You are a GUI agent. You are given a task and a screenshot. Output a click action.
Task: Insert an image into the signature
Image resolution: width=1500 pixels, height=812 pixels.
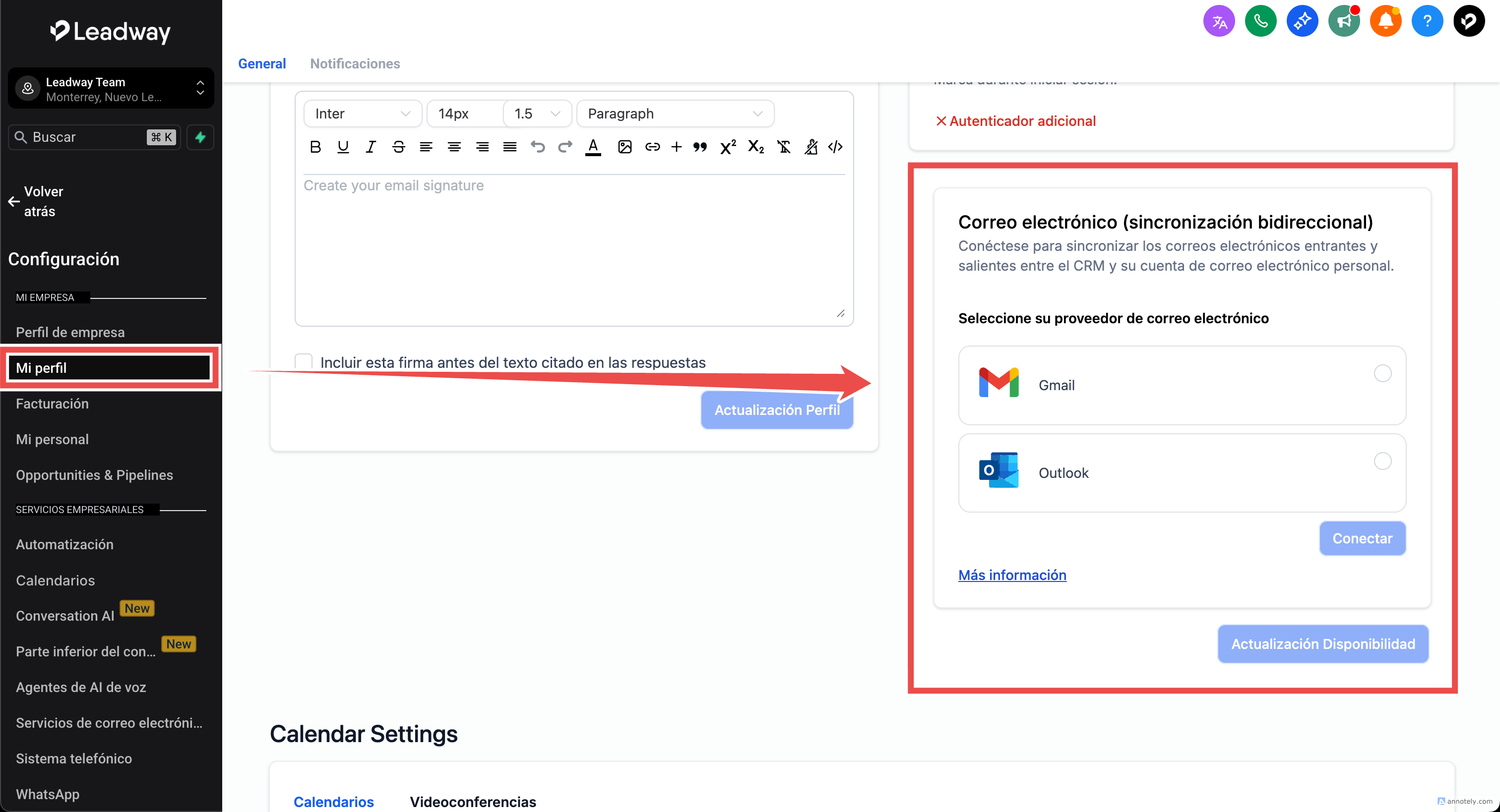[x=624, y=147]
